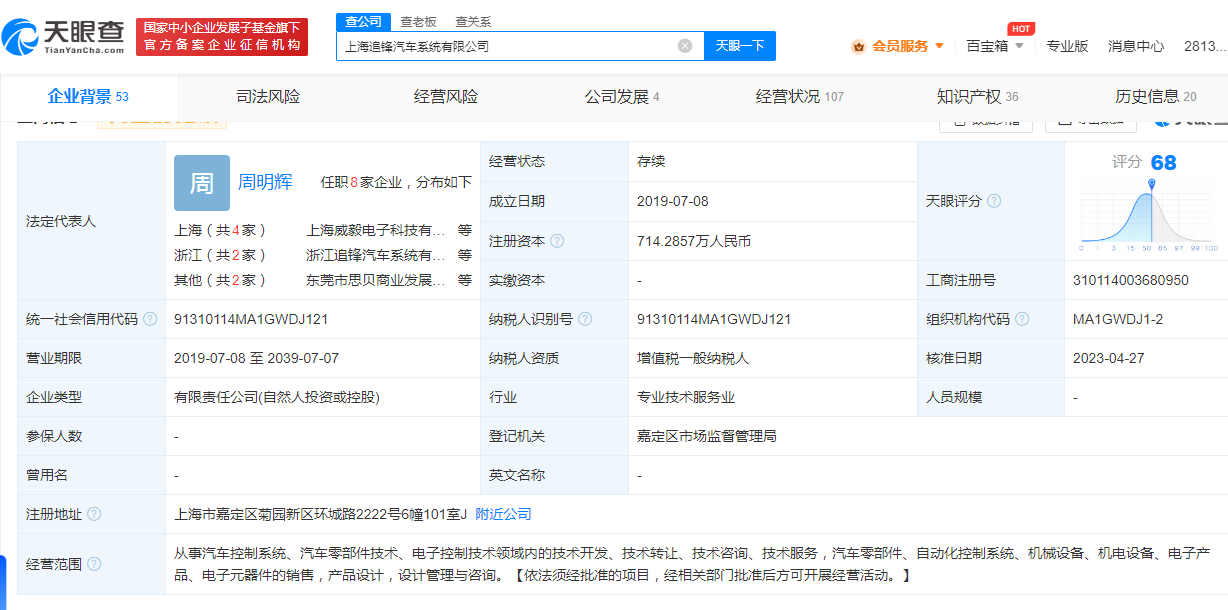Click the 存续 operating status value
1228x610 pixels.
tap(651, 161)
